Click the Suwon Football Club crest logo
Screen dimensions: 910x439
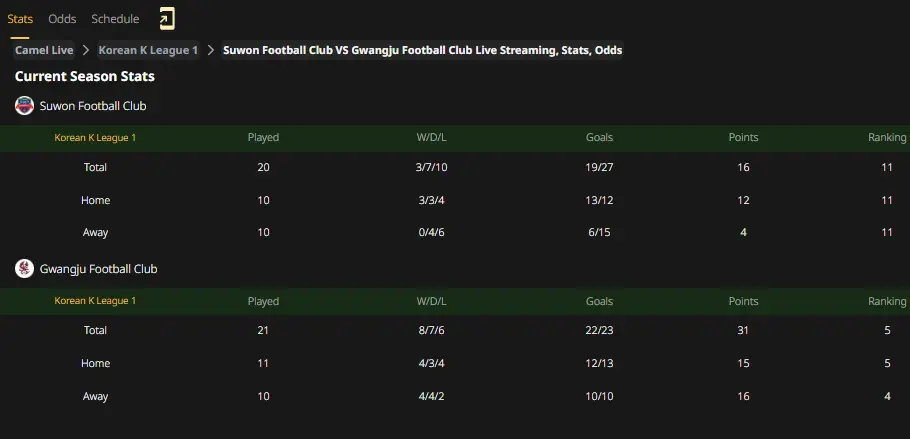[x=24, y=106]
